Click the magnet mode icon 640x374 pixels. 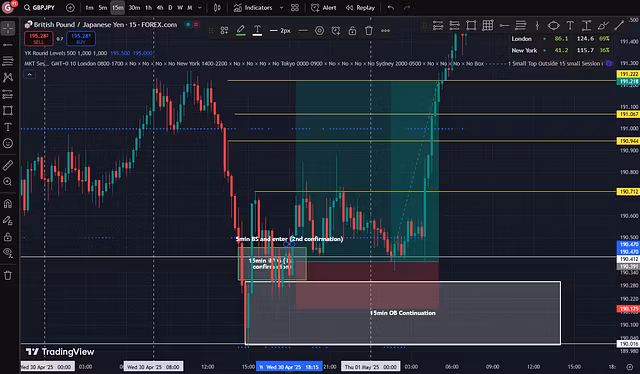coord(8,203)
